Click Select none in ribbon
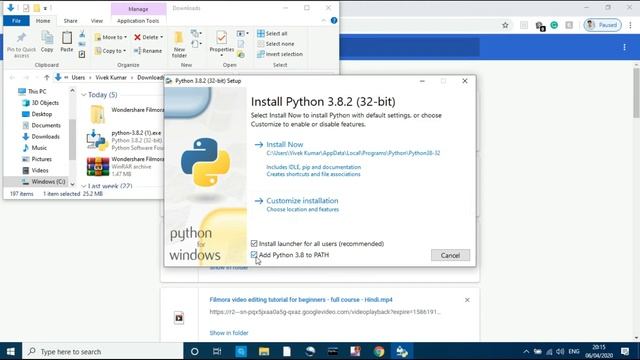 (x=276, y=44)
